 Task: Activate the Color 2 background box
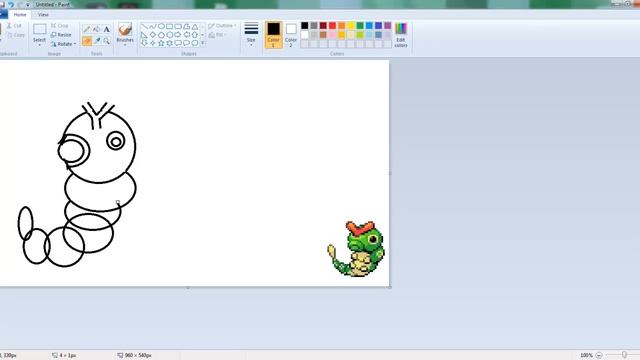point(291,34)
